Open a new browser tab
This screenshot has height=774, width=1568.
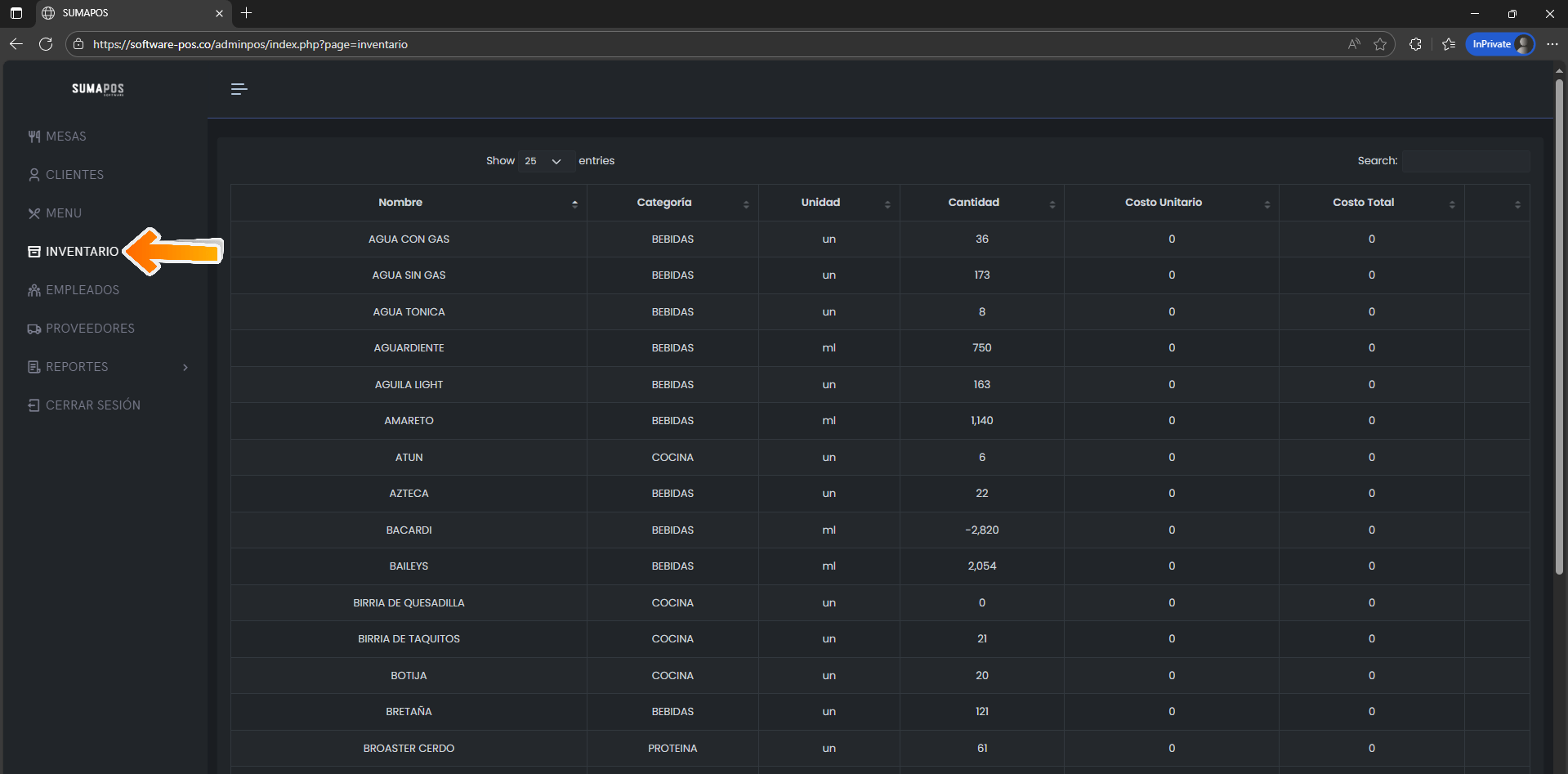[246, 13]
